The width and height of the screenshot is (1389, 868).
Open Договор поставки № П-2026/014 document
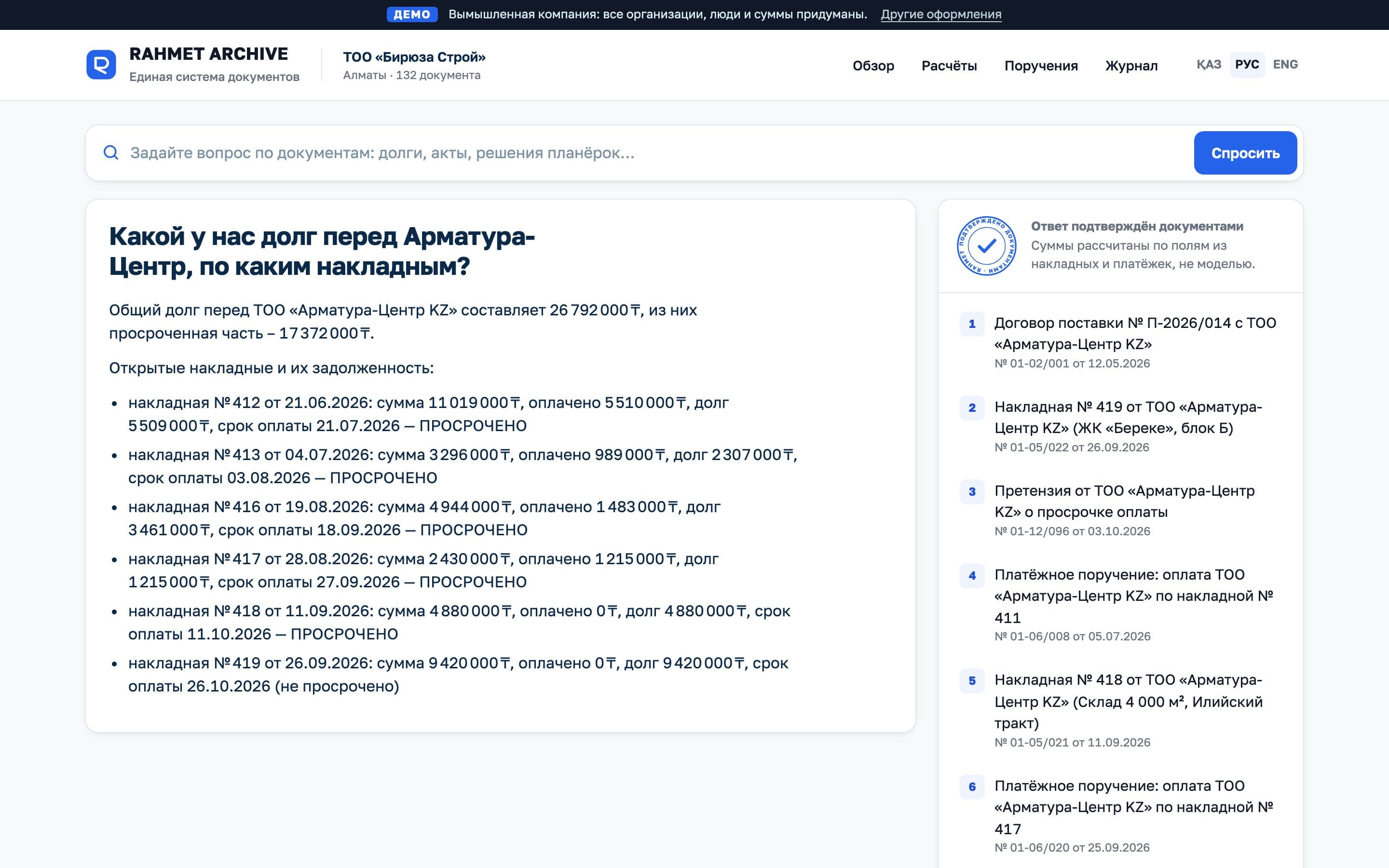pyautogui.click(x=1135, y=334)
